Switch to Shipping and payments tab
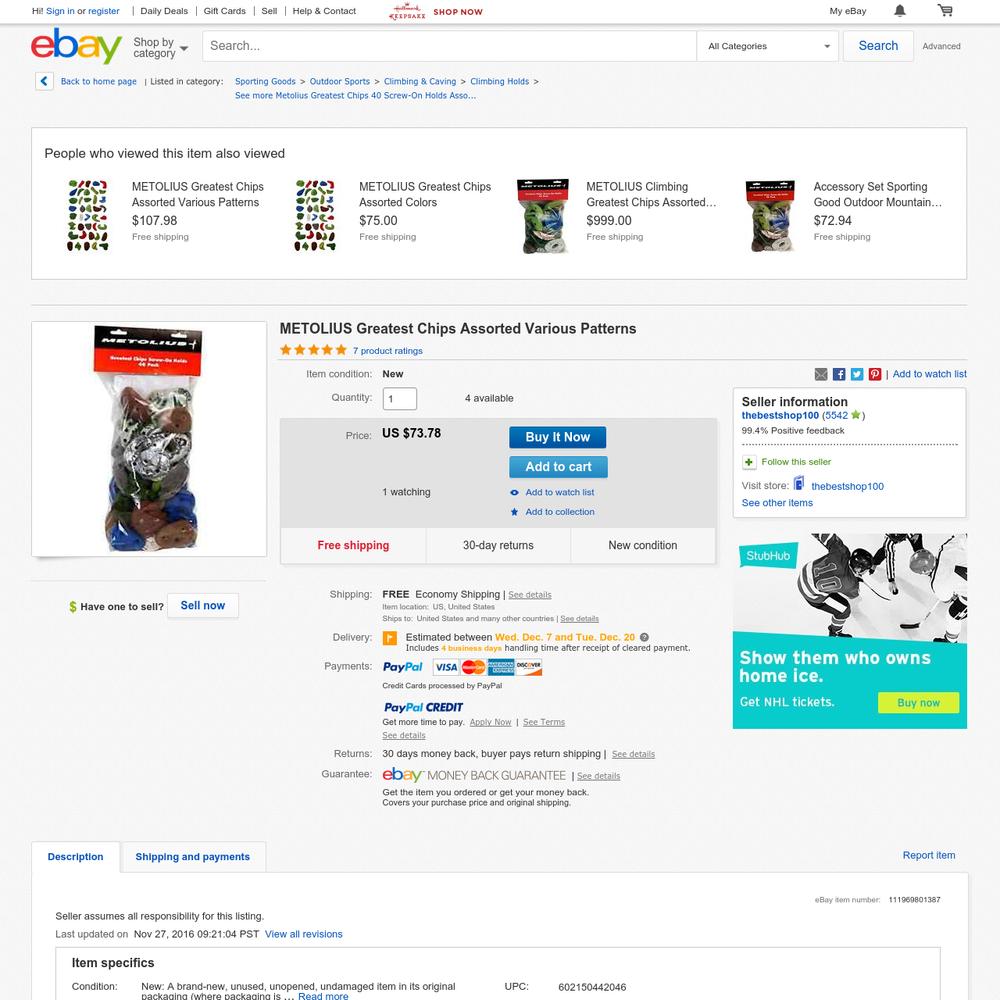 193,857
